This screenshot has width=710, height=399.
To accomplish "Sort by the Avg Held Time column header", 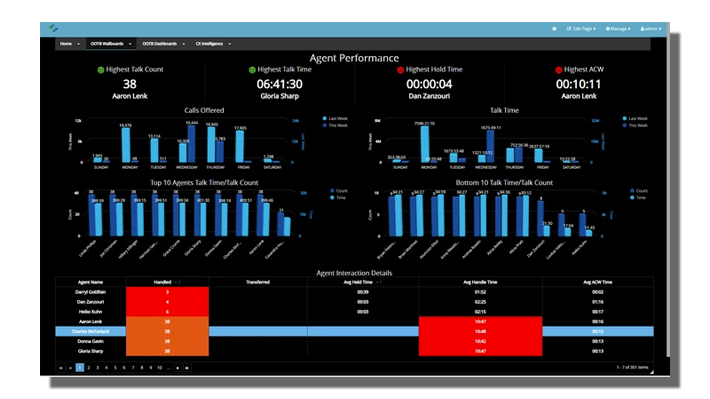I will 363,282.
